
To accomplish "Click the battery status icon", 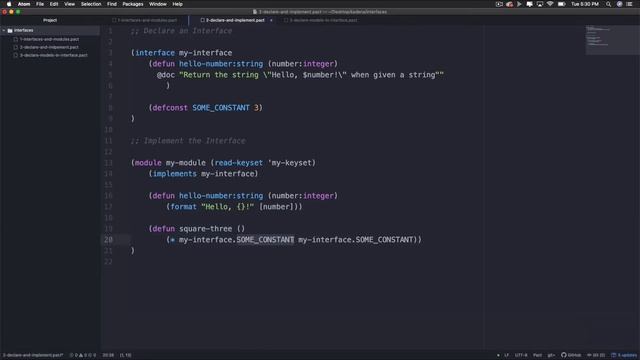I will (562, 4).
